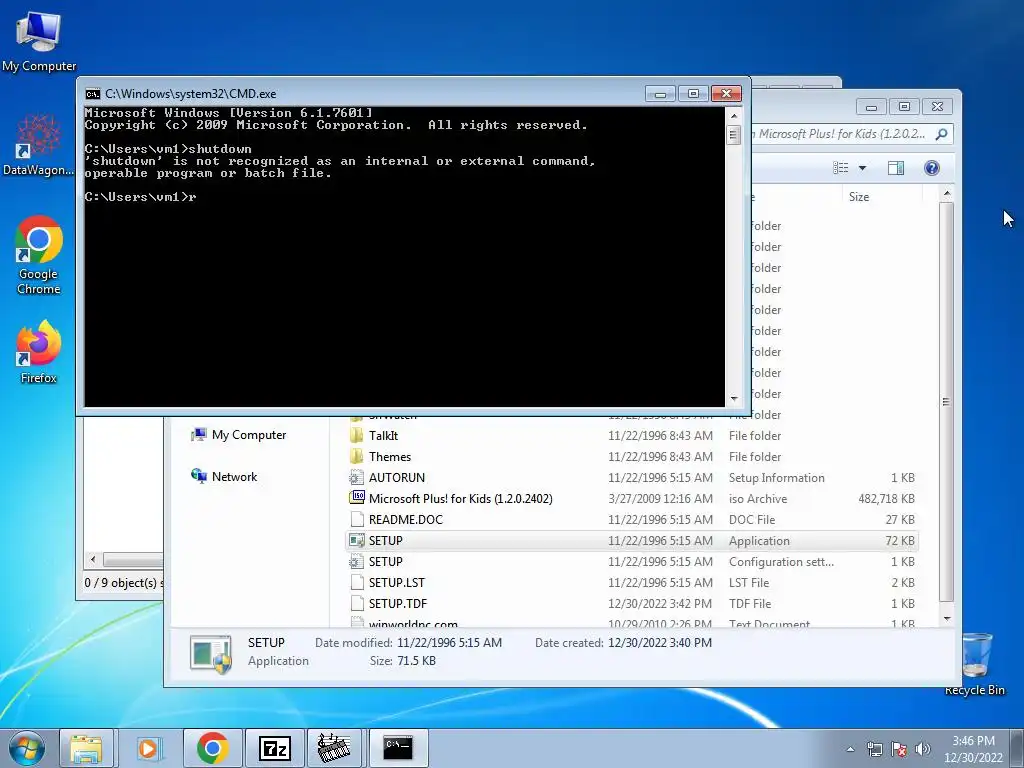Open the Windows Start menu
The image size is (1024, 768).
point(27,748)
